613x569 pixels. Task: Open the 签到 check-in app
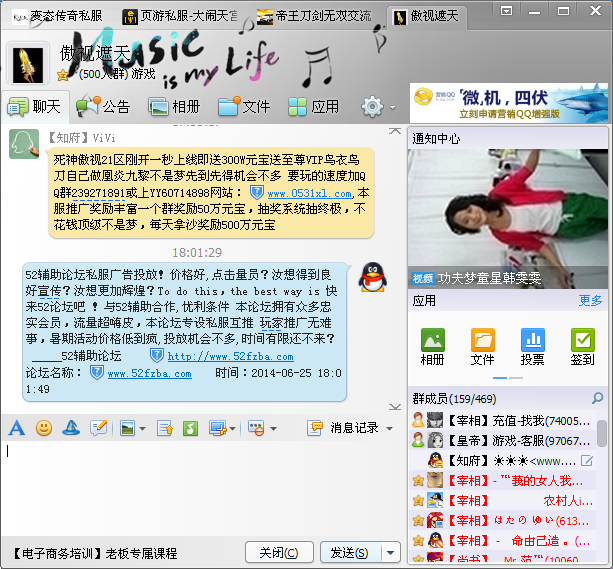pyautogui.click(x=583, y=347)
